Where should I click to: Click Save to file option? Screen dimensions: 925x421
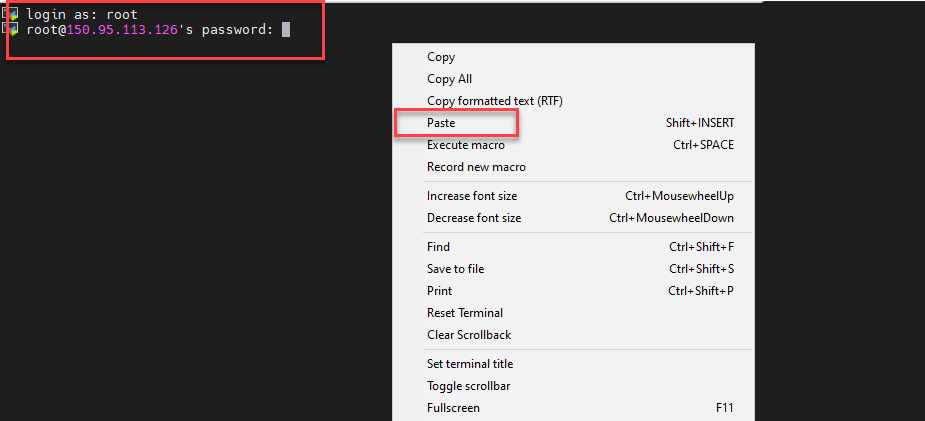tap(455, 269)
